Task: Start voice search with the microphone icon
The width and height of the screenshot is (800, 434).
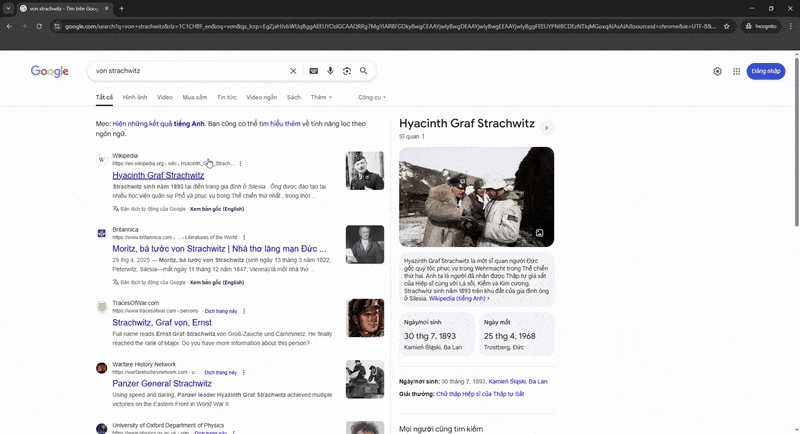Action: point(330,71)
